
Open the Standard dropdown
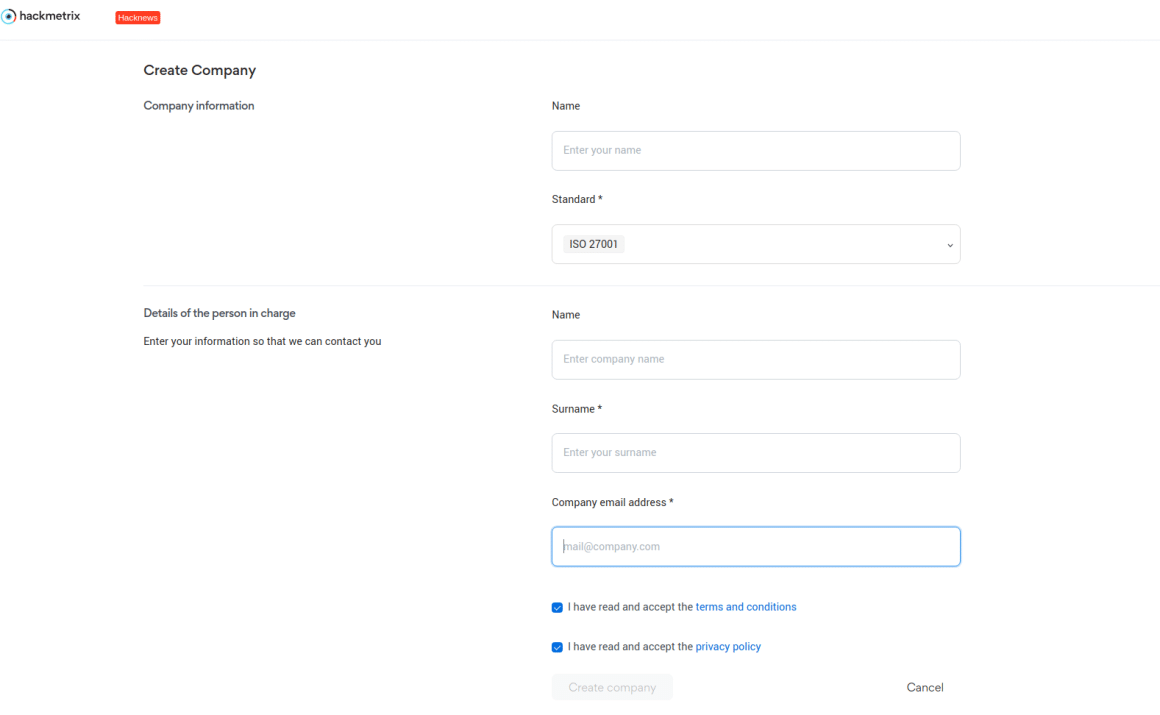click(x=755, y=244)
